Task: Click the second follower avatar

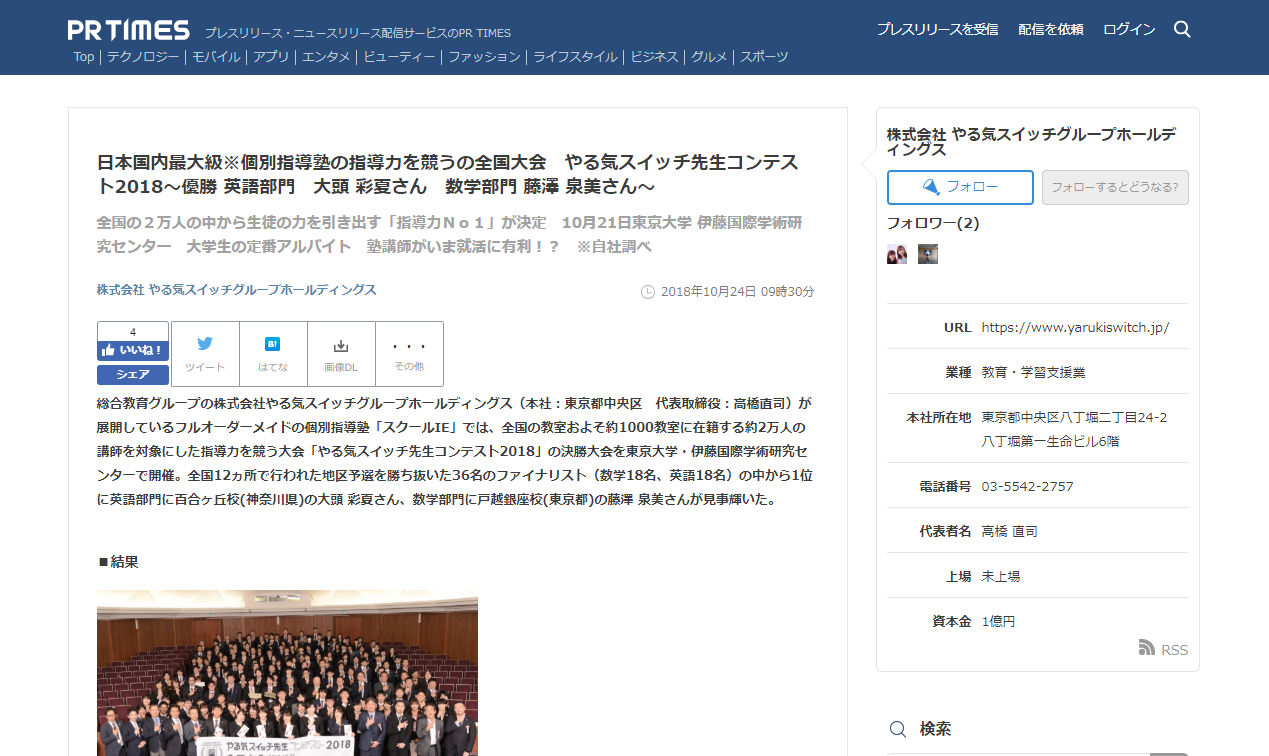Action: tap(928, 254)
